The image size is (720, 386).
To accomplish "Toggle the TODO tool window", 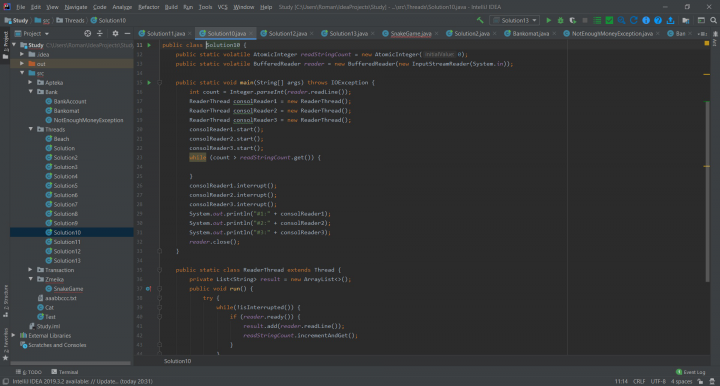I will pyautogui.click(x=29, y=372).
